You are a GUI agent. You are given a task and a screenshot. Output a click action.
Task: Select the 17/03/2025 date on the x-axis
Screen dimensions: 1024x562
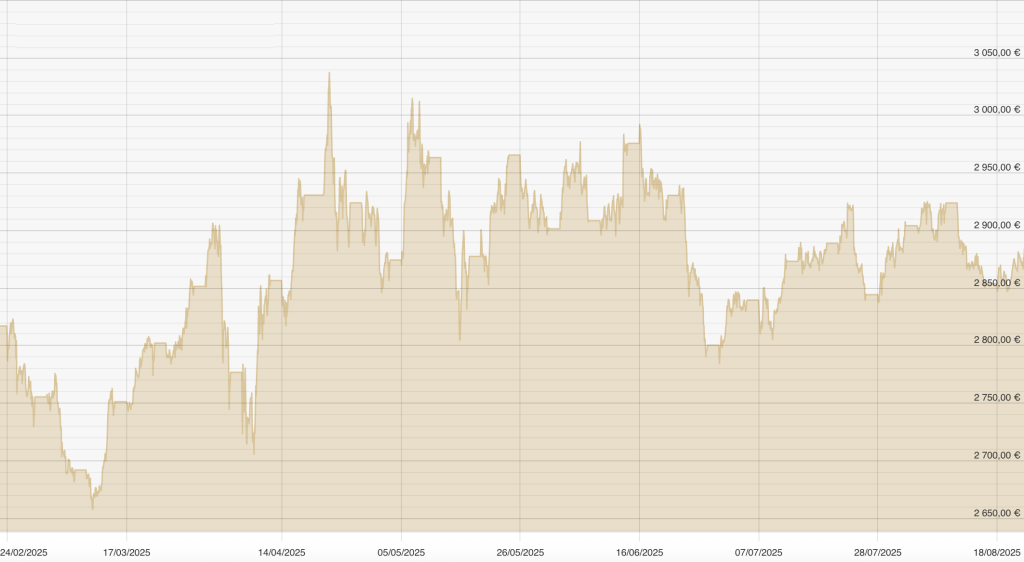127,551
